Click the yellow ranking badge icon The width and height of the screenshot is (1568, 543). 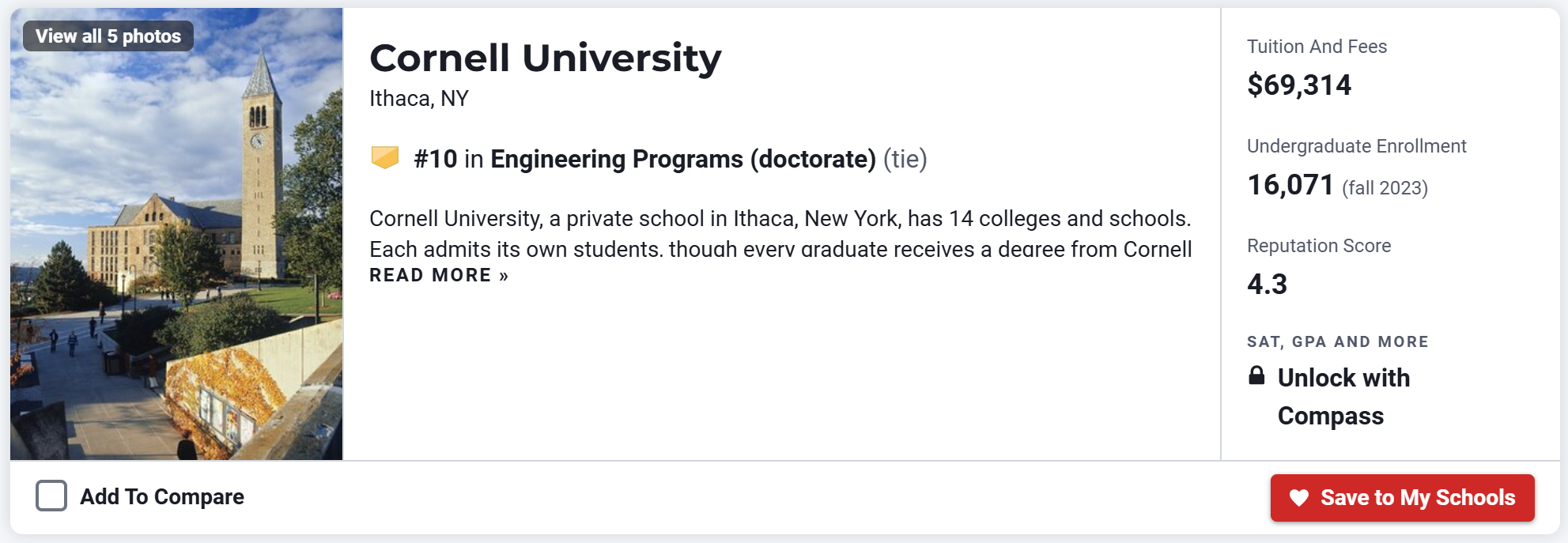click(x=385, y=158)
